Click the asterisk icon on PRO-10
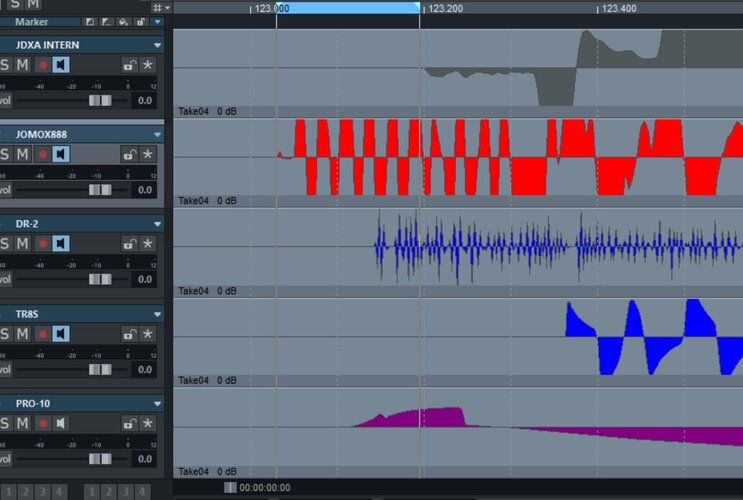The width and height of the screenshot is (743, 500). (148, 423)
